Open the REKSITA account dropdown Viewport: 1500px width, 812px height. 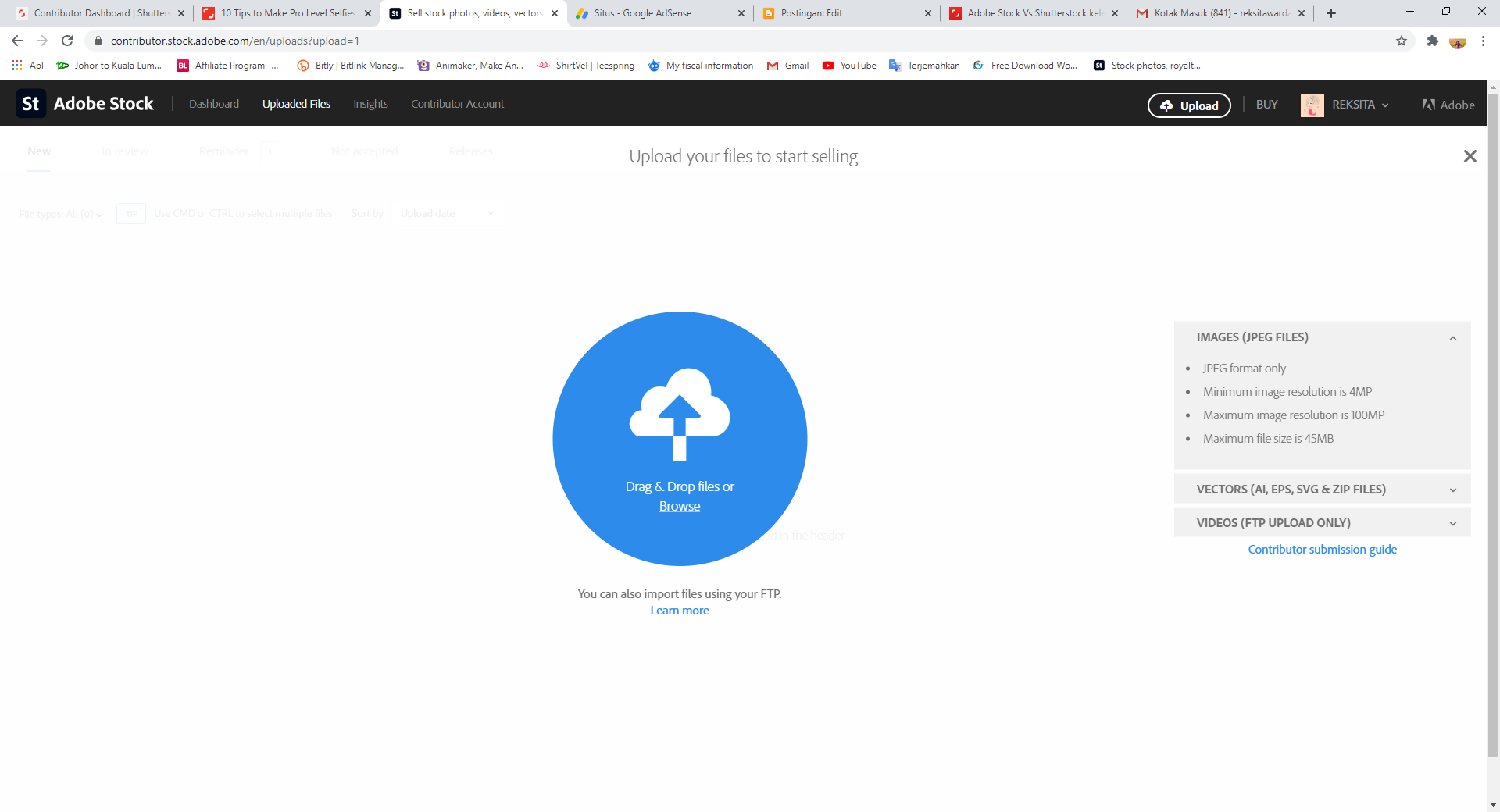click(x=1360, y=105)
